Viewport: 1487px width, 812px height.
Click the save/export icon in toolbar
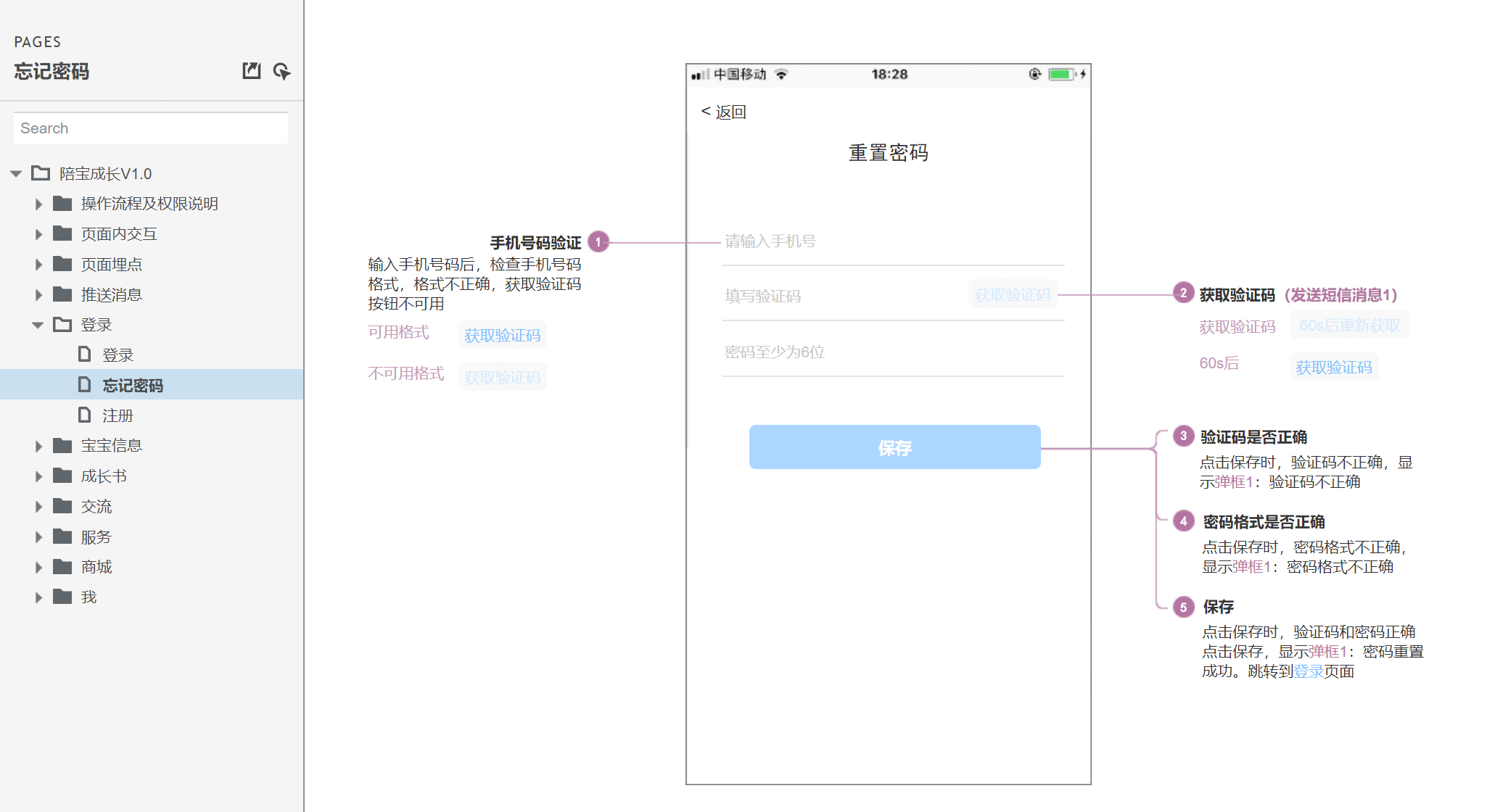pyautogui.click(x=250, y=71)
